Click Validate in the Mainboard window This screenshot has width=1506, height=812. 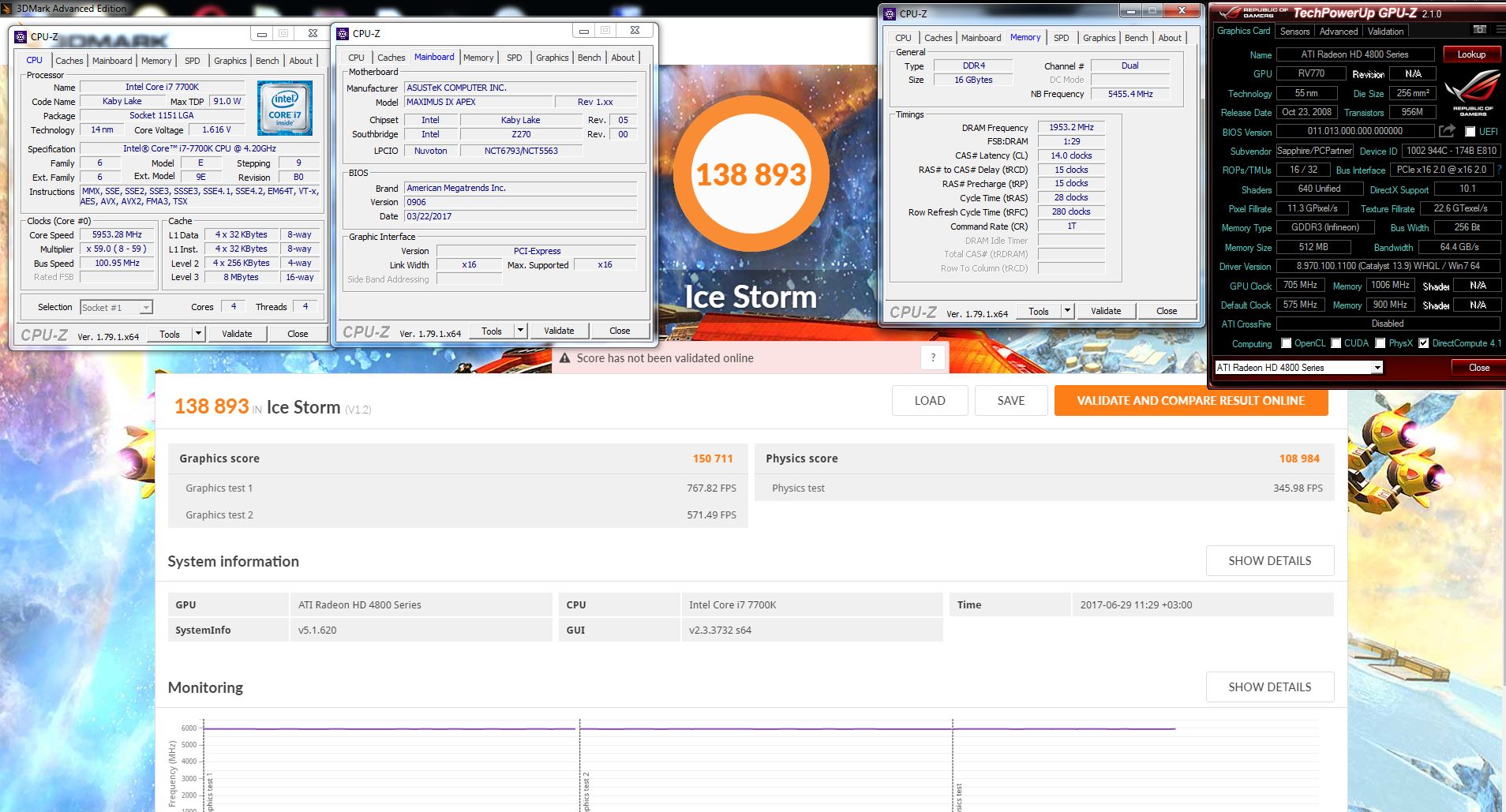pos(559,331)
